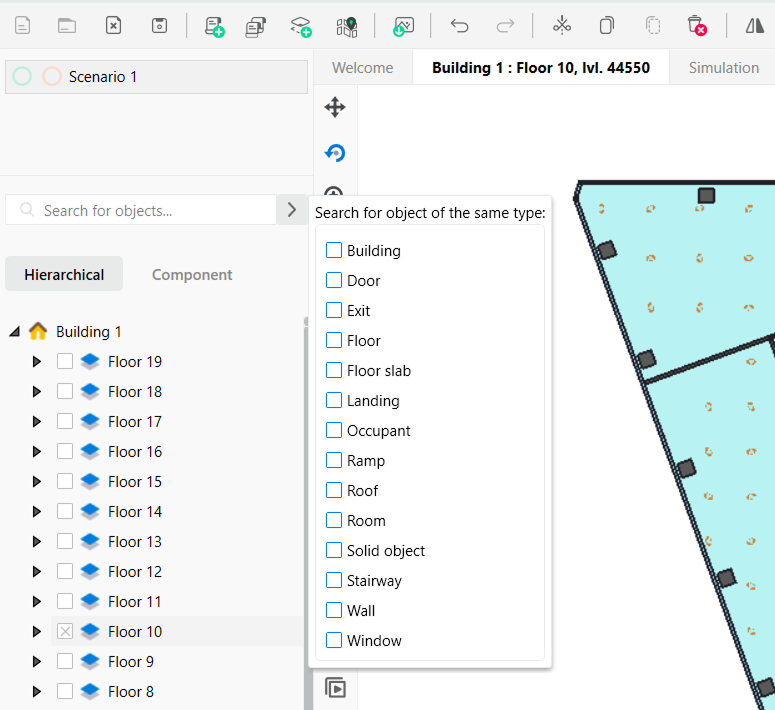The height and width of the screenshot is (710, 775).
Task: Check the Ramp type filter
Action: click(334, 460)
